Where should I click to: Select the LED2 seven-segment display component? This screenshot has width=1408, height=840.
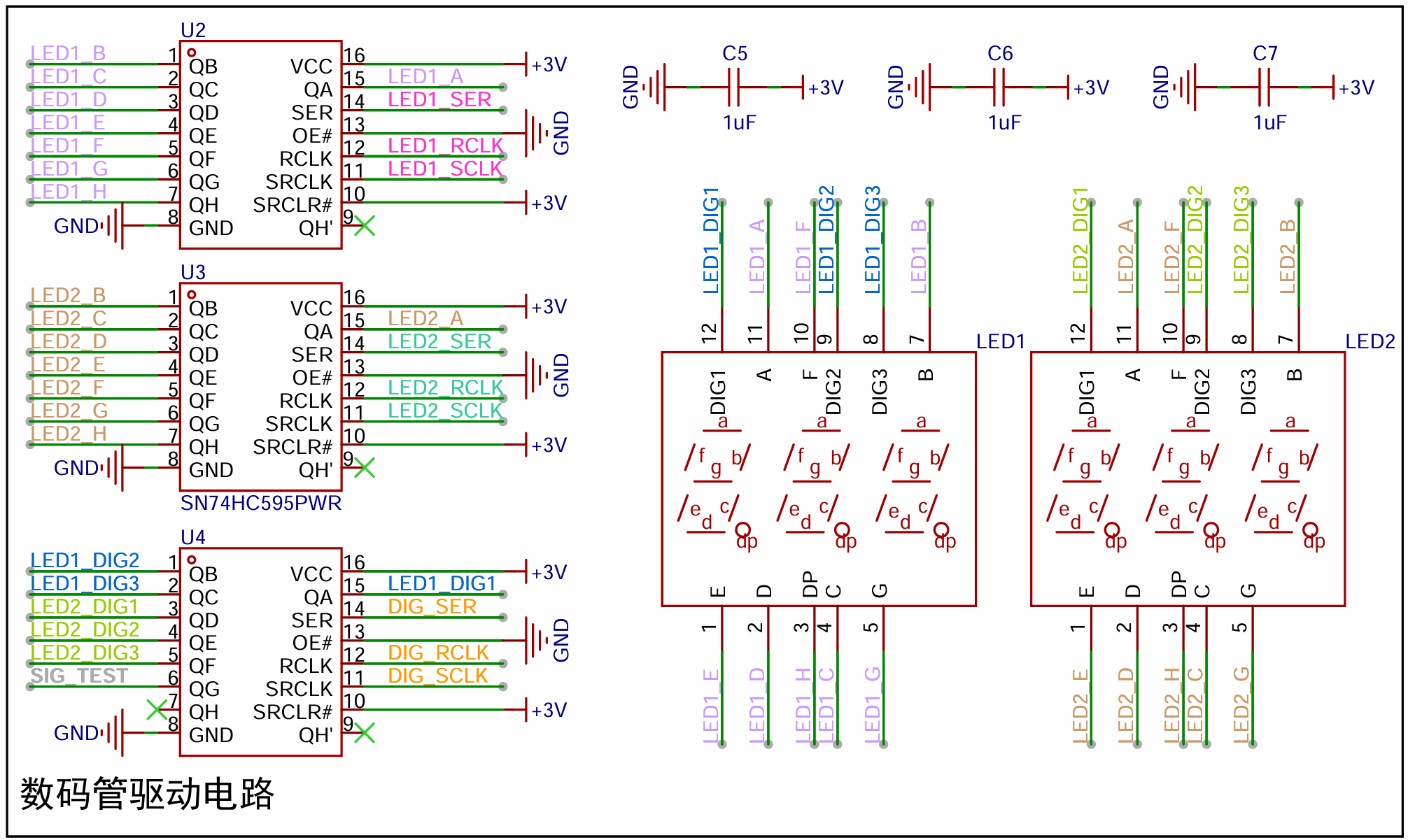coord(1188,479)
